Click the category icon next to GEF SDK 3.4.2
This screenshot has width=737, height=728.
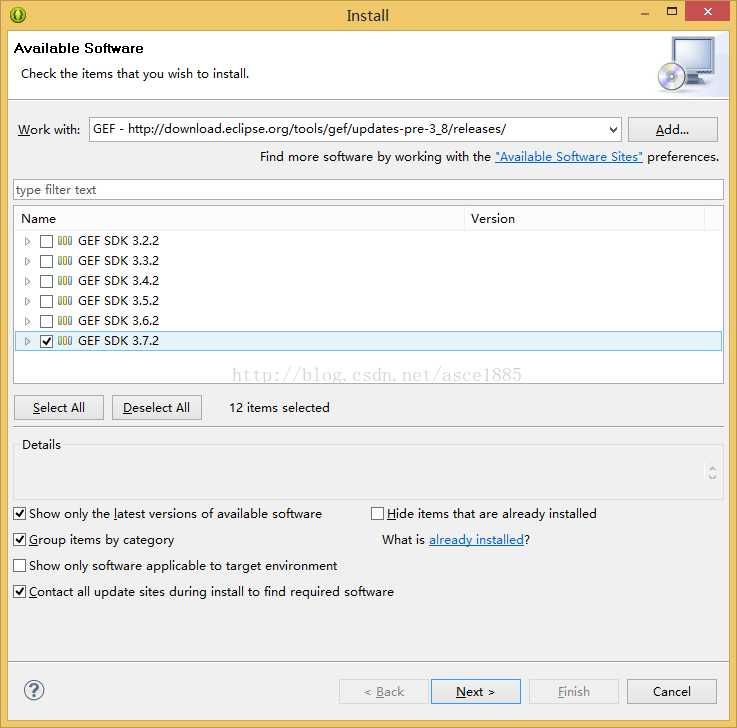click(65, 281)
